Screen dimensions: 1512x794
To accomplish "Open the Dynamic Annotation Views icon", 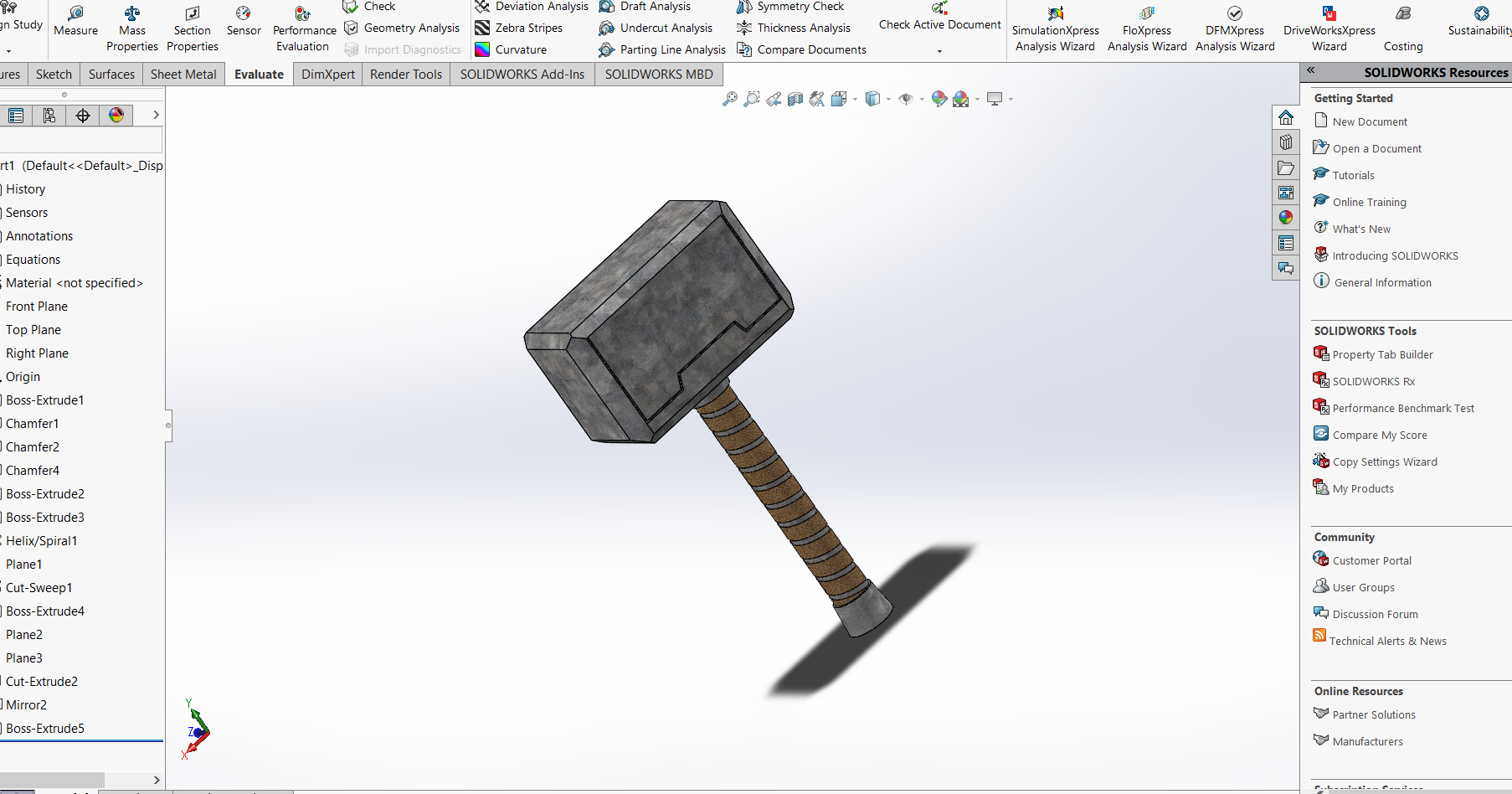I will click(817, 99).
